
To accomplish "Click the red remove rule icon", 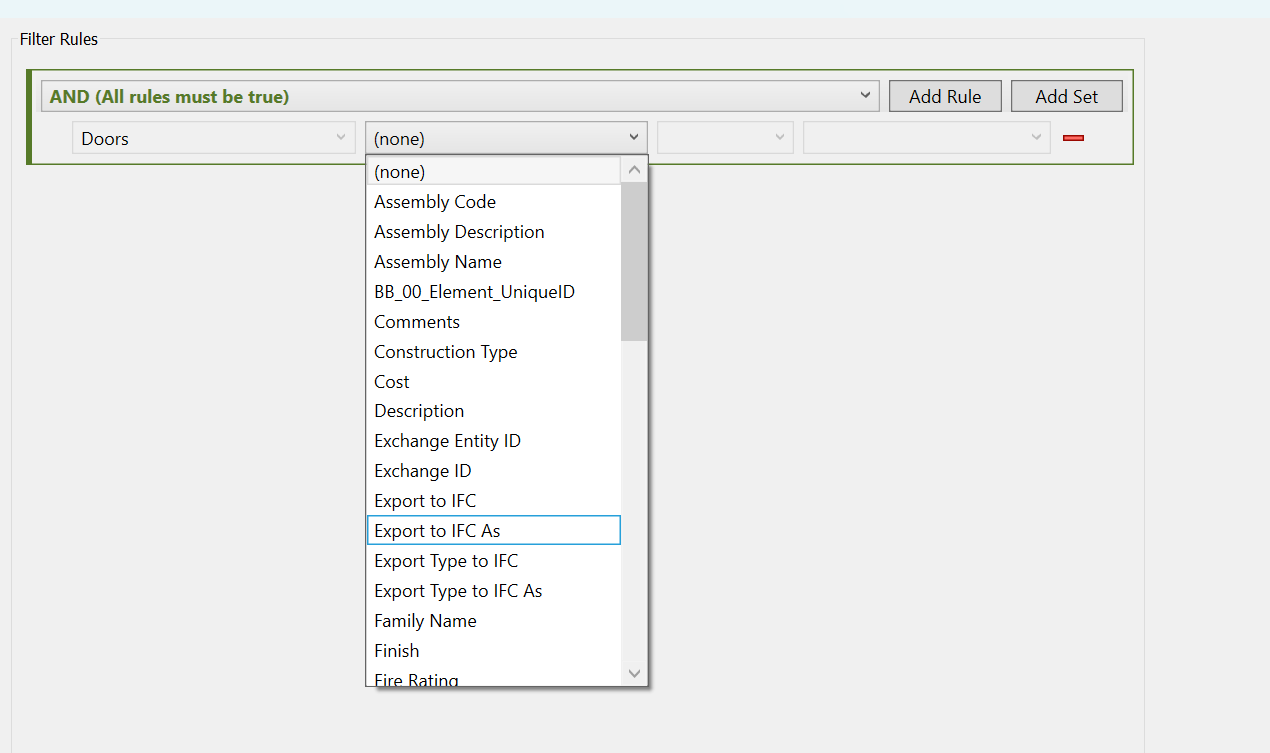I will [1073, 138].
